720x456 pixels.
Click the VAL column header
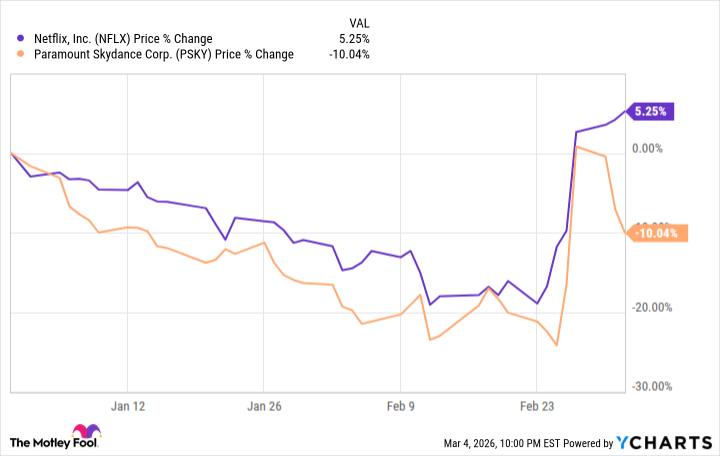point(358,21)
